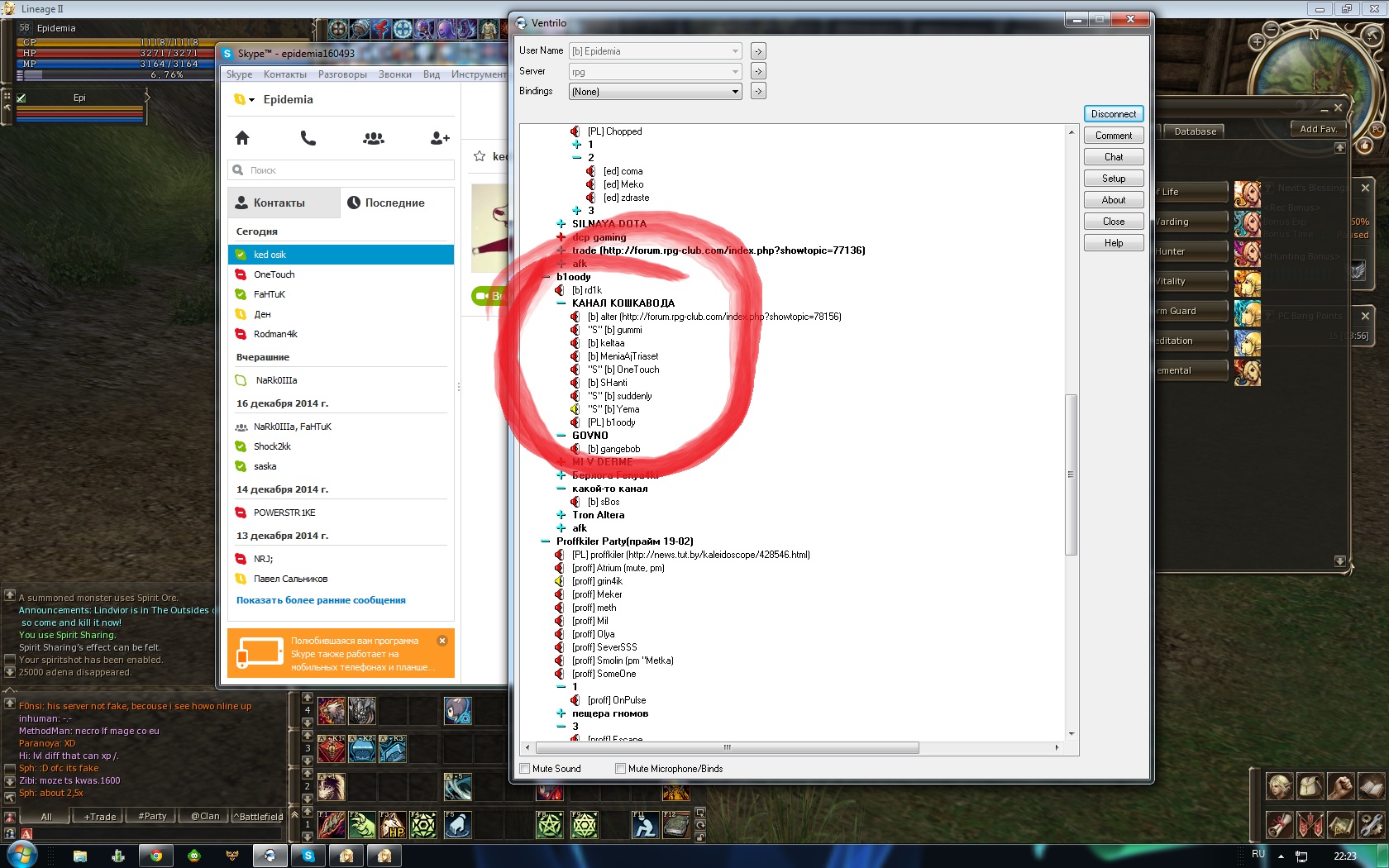Open Звонки menu in Skype
Viewport: 1389px width, 868px height.
click(394, 74)
